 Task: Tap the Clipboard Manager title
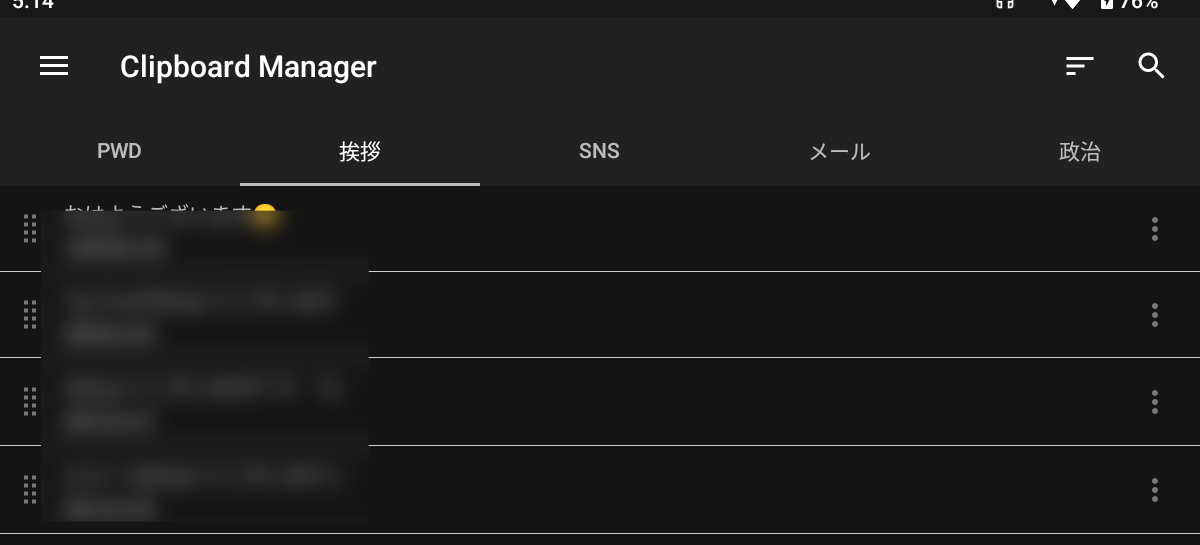248,67
